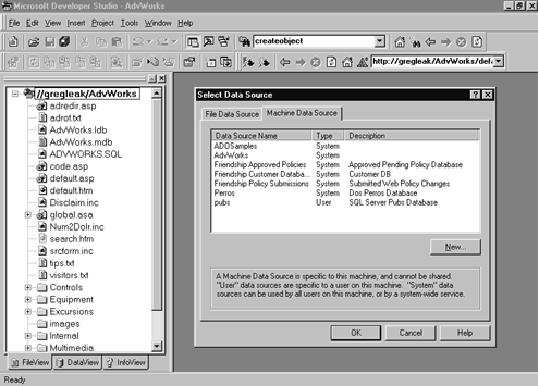Image resolution: width=538 pixels, height=386 pixels.
Task: Click the file tree scrollbar down arrow
Action: 156,347
